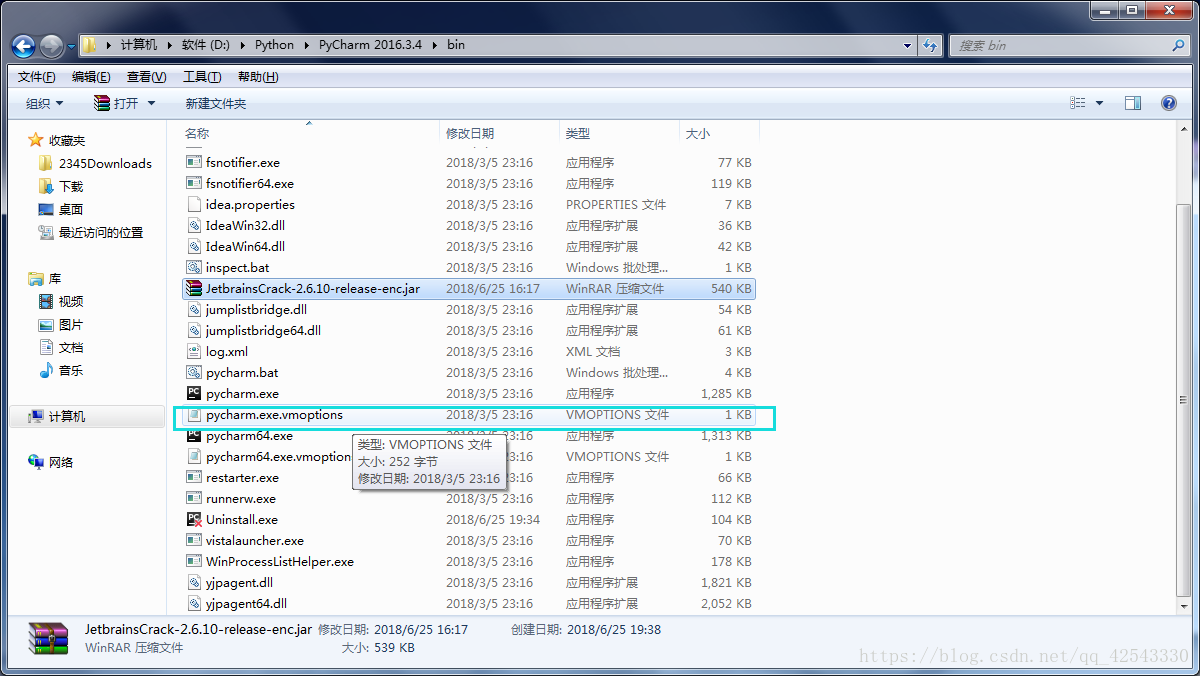Click the music note icon in sidebar
Image resolution: width=1200 pixels, height=676 pixels.
tap(46, 370)
